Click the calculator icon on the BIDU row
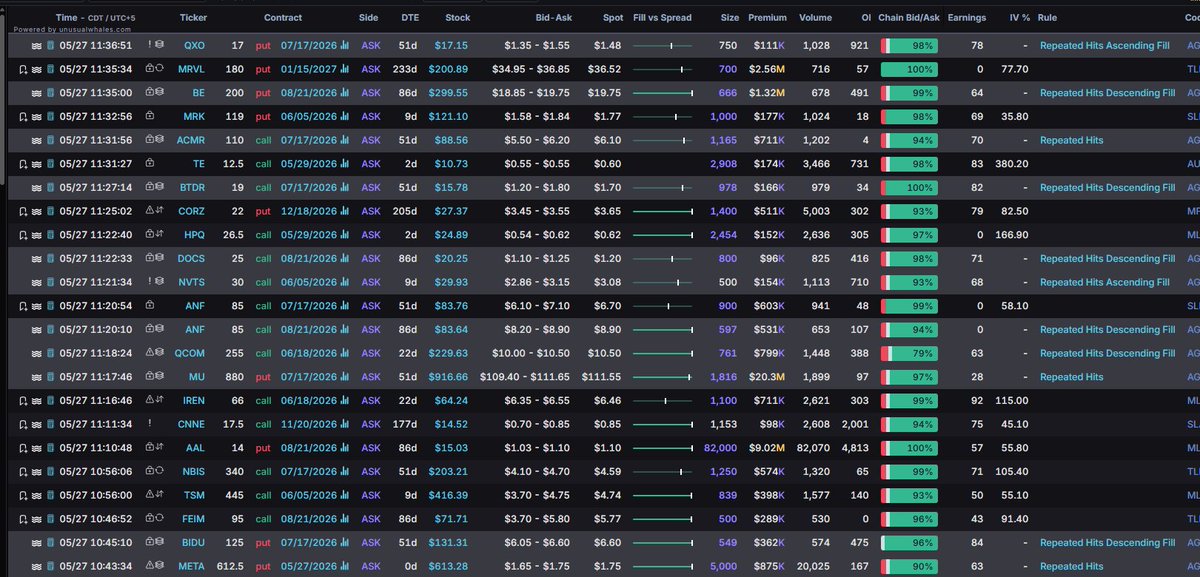The image size is (1200, 577). click(x=51, y=543)
